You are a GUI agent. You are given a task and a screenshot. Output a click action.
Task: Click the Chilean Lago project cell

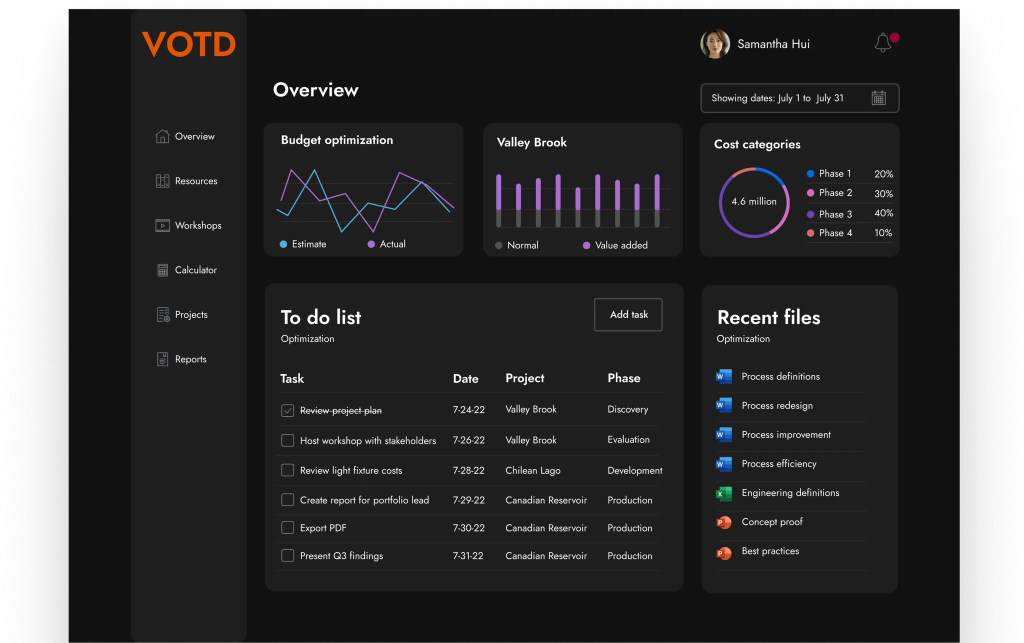[533, 470]
